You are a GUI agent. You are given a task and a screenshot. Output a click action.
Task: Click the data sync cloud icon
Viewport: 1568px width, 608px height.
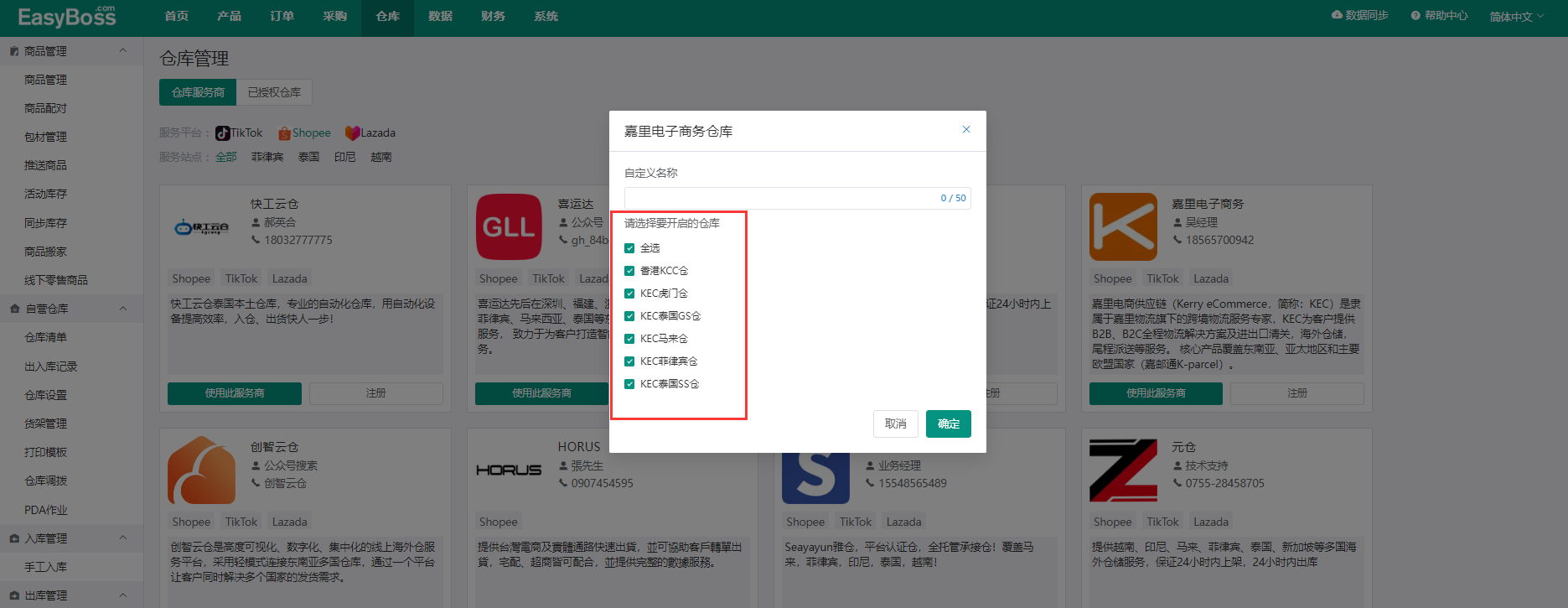[1337, 15]
